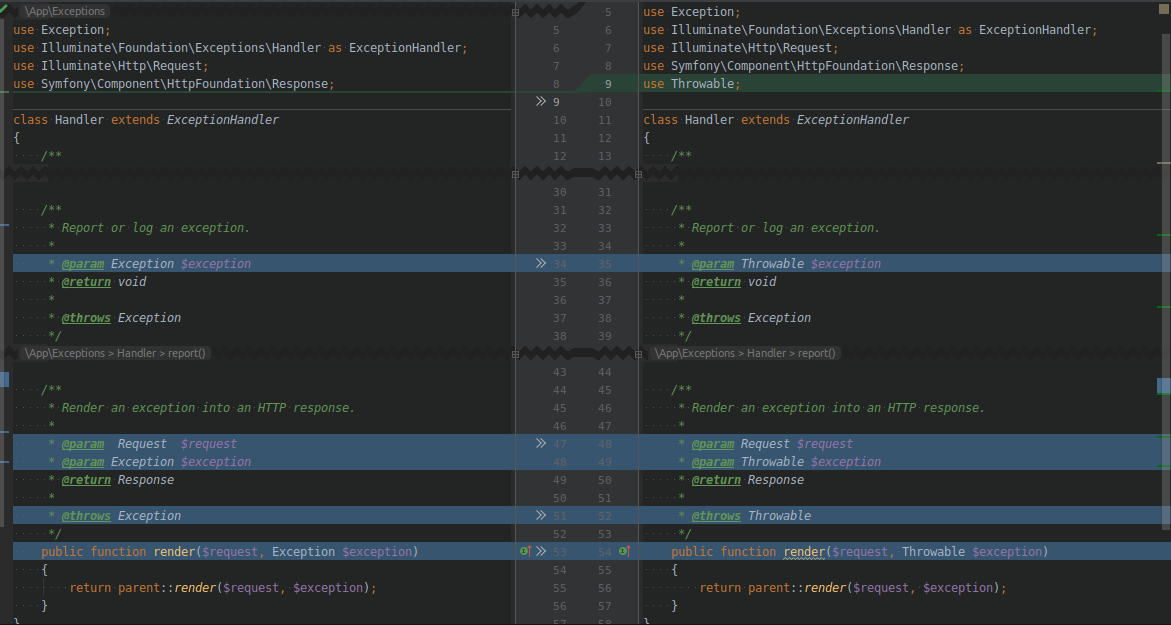Expand collapsed fragment above line 44 on right

[639, 354]
